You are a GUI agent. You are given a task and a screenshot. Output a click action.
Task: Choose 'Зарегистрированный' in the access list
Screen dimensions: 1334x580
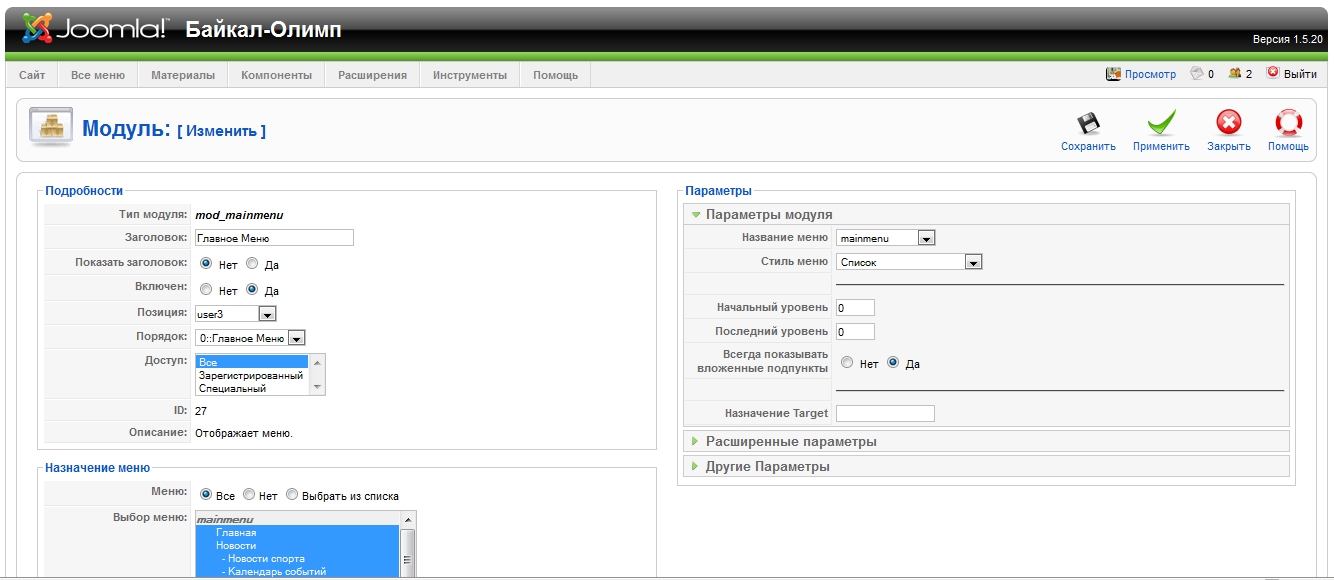(251, 375)
